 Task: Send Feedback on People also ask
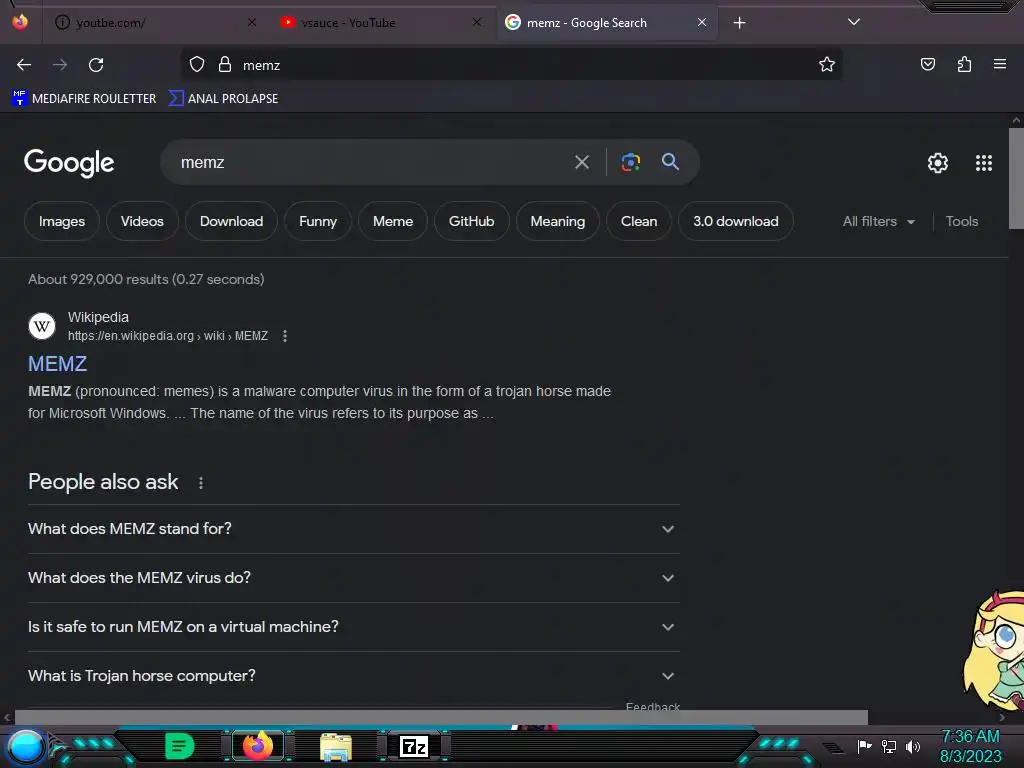652,707
